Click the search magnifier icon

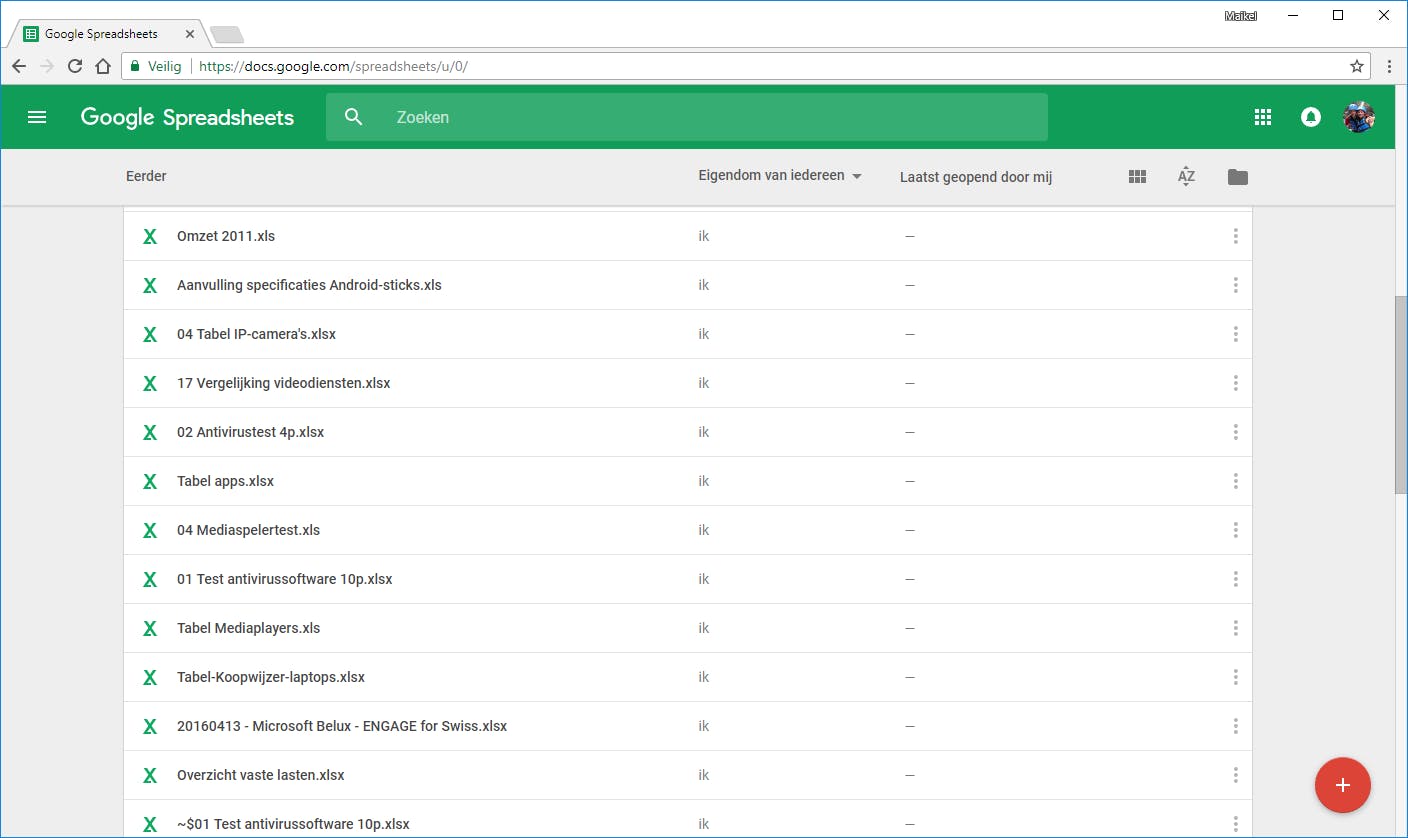(x=353, y=117)
